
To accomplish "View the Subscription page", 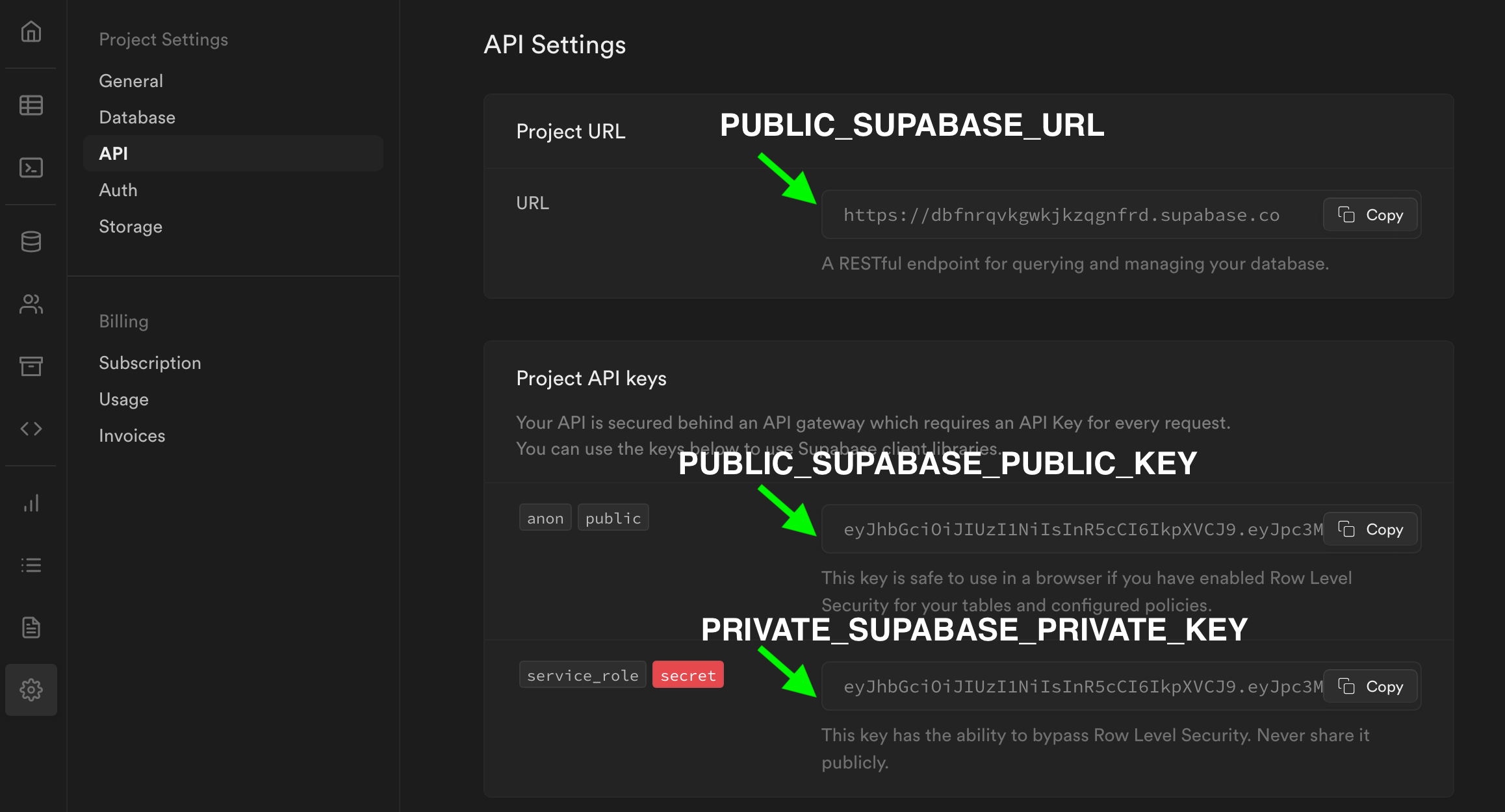I will (150, 362).
